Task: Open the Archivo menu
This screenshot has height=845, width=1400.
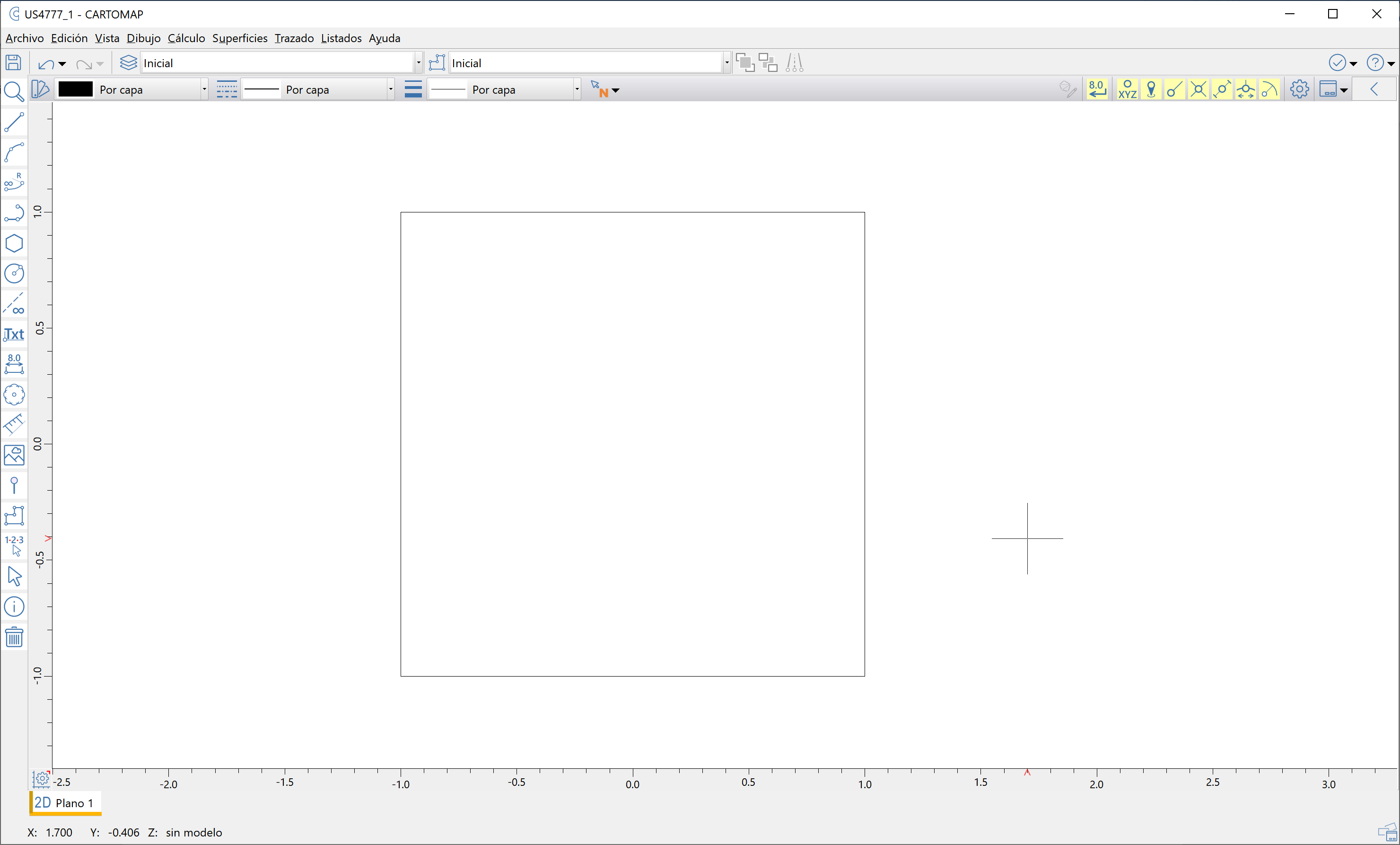Action: click(25, 38)
